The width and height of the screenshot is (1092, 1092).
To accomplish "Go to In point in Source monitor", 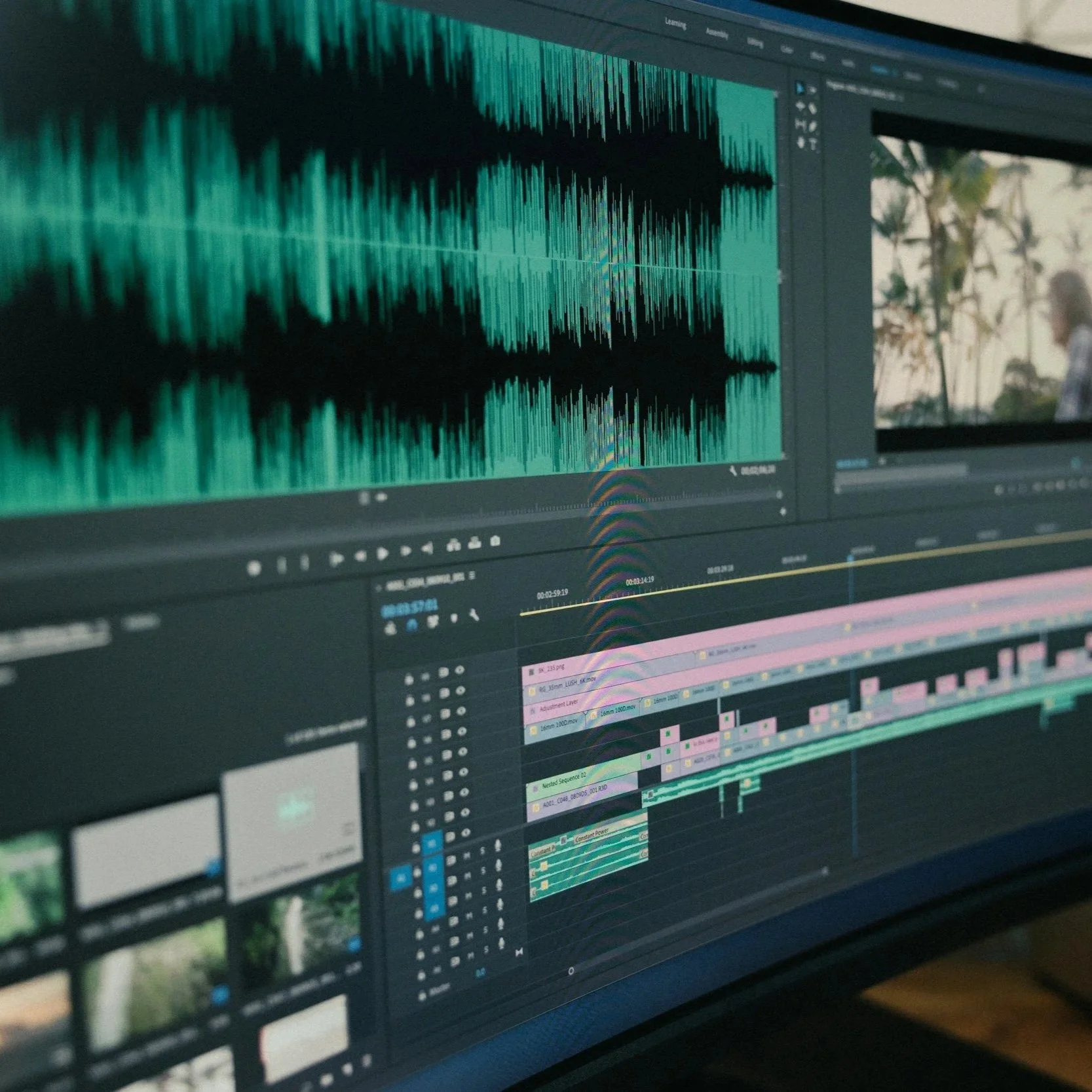I will [336, 558].
